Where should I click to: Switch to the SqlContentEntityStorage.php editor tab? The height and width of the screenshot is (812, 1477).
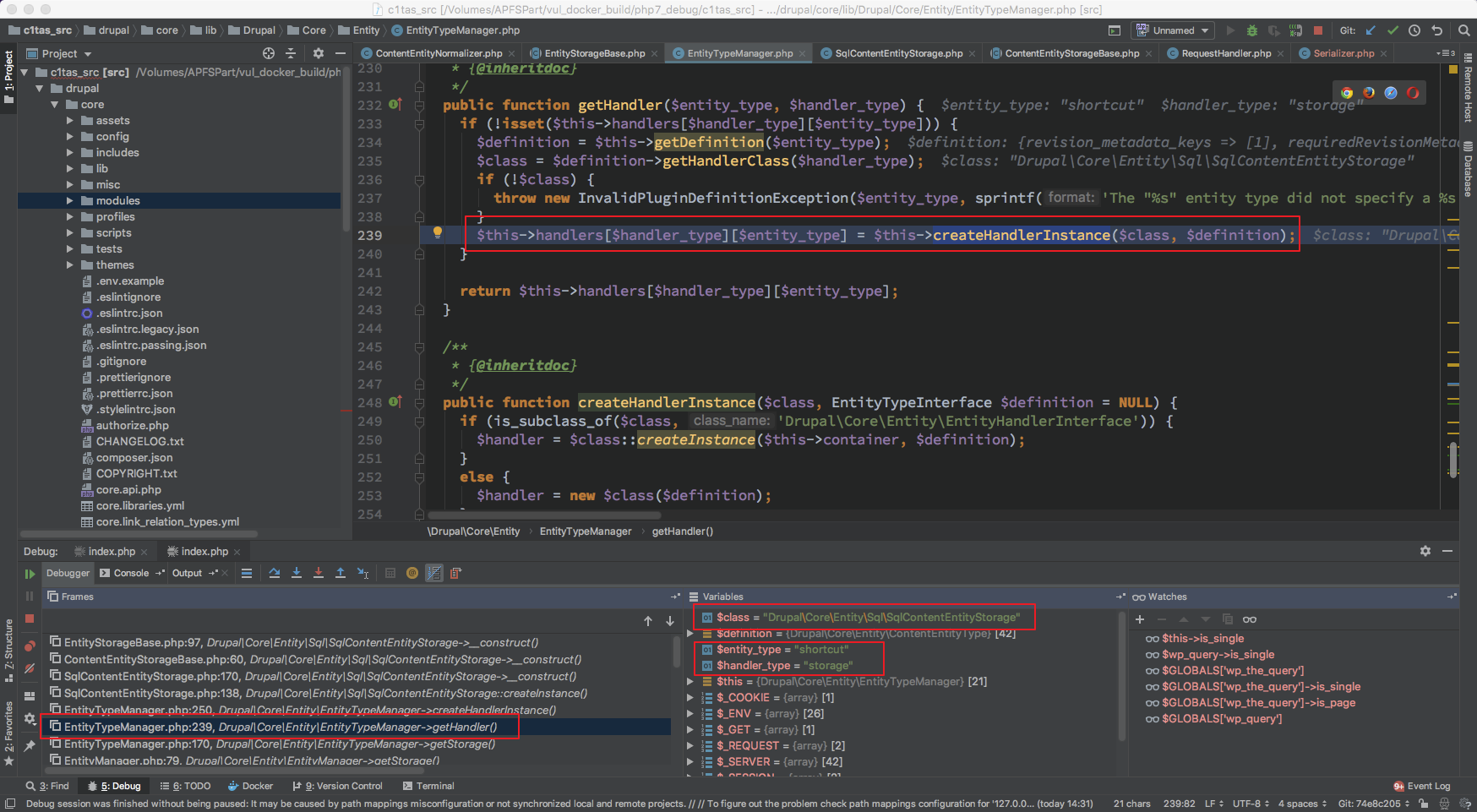(898, 53)
